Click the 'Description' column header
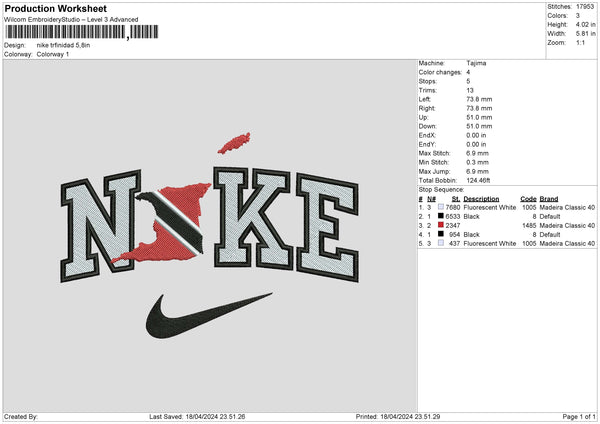The height and width of the screenshot is (424, 600). (x=481, y=199)
